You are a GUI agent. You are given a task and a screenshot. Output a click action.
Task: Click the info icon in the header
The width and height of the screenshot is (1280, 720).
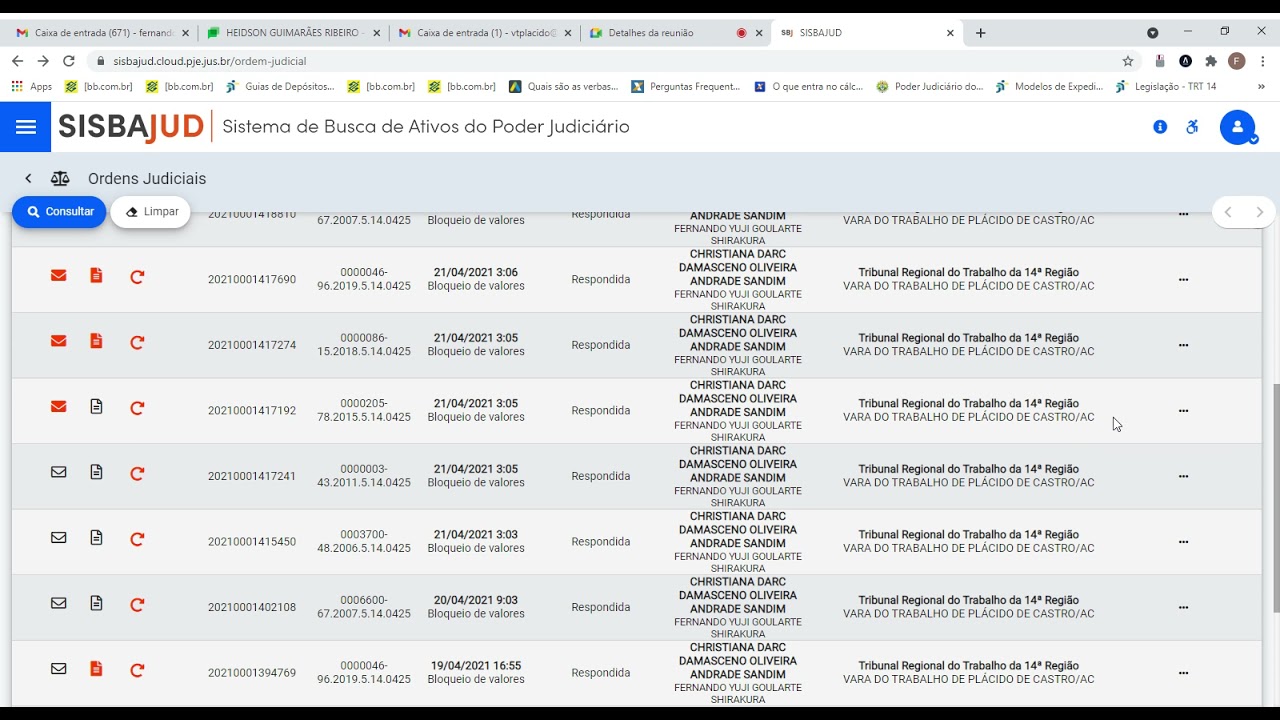click(x=1160, y=127)
